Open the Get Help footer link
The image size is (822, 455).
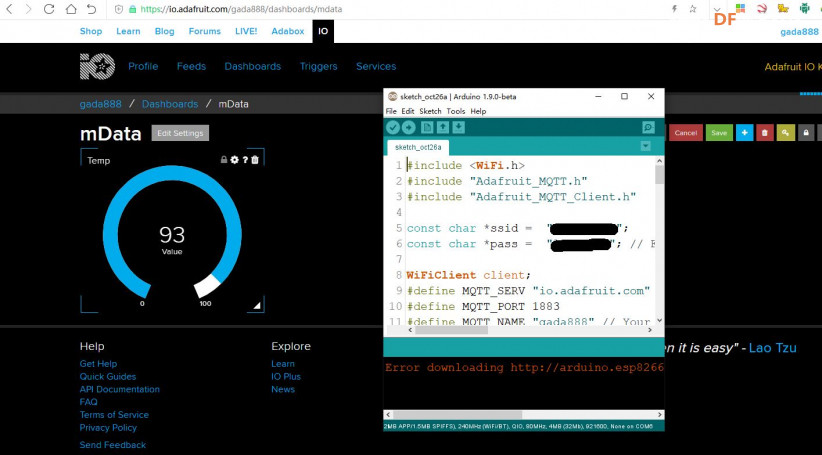click(98, 363)
